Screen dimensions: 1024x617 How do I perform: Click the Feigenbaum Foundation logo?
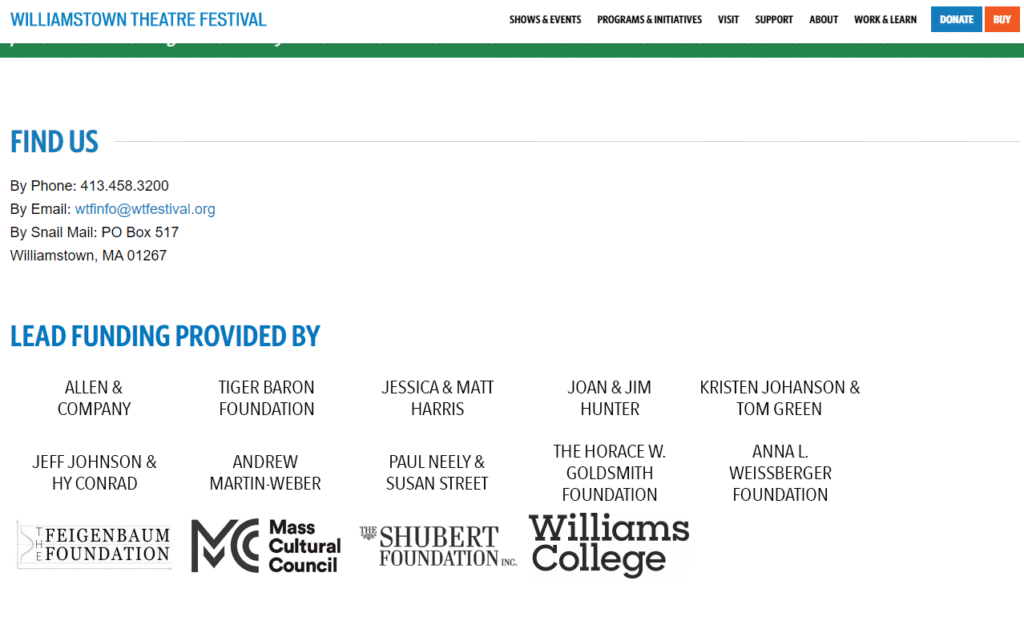tap(94, 545)
